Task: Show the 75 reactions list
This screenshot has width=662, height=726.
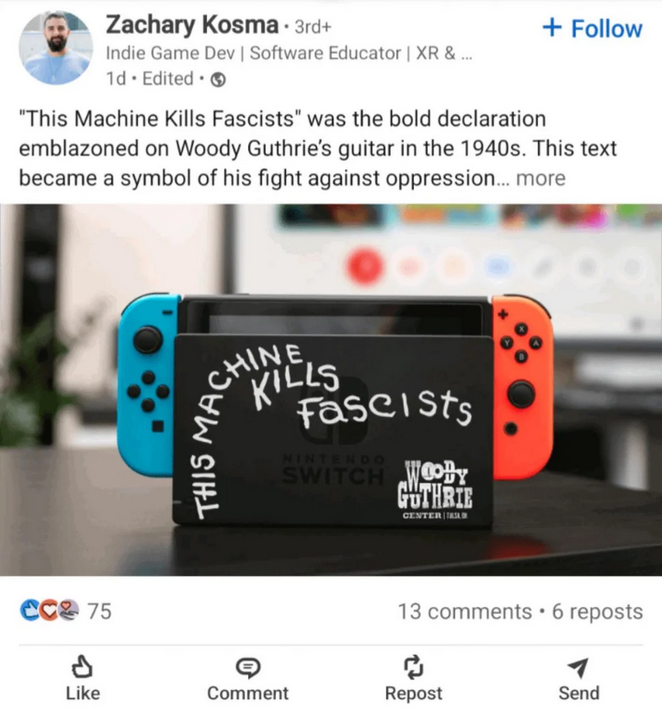Action: pyautogui.click(x=100, y=611)
